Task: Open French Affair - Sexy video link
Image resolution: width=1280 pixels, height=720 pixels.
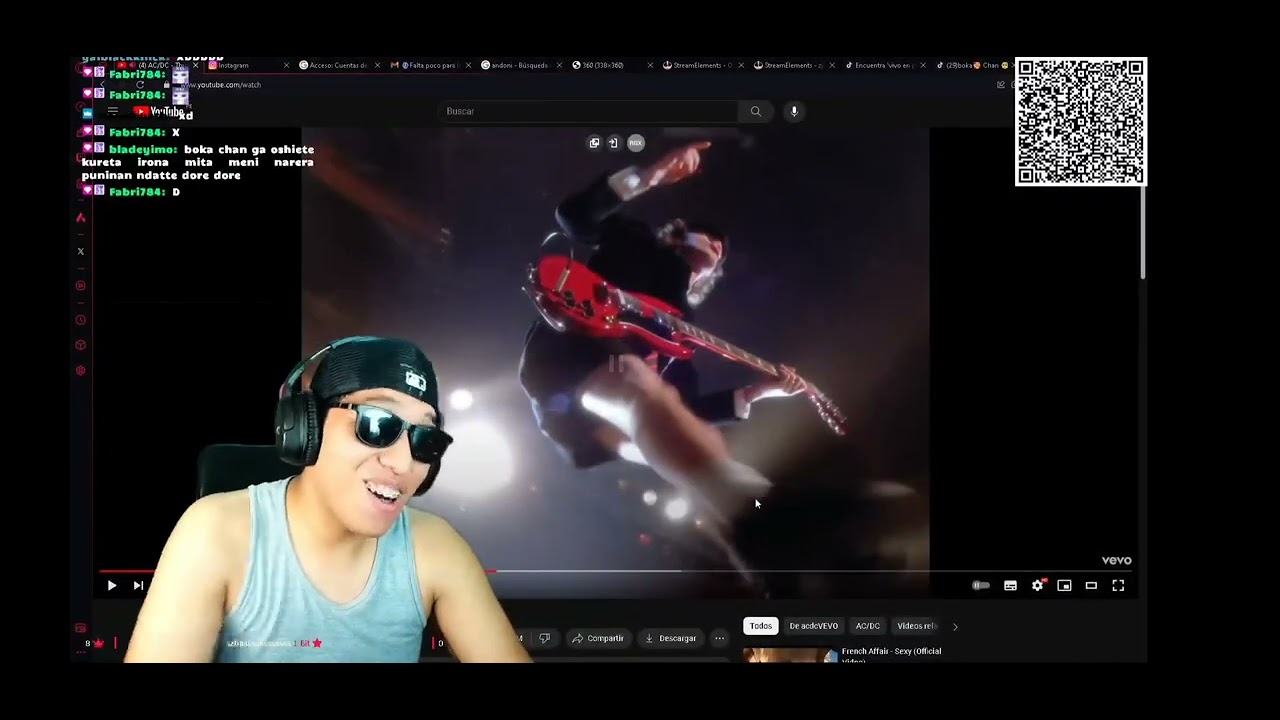Action: click(891, 655)
